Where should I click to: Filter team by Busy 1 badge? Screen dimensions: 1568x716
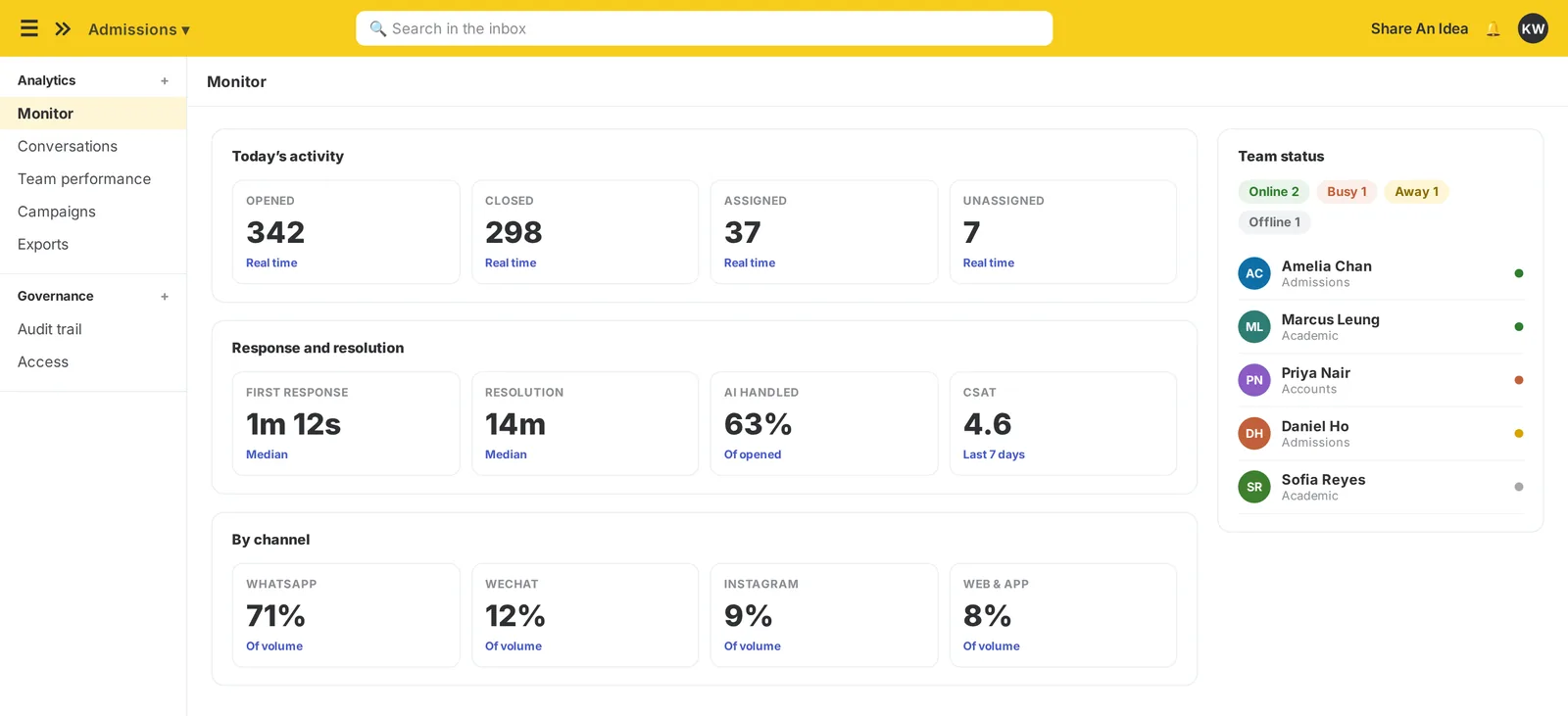point(1347,192)
